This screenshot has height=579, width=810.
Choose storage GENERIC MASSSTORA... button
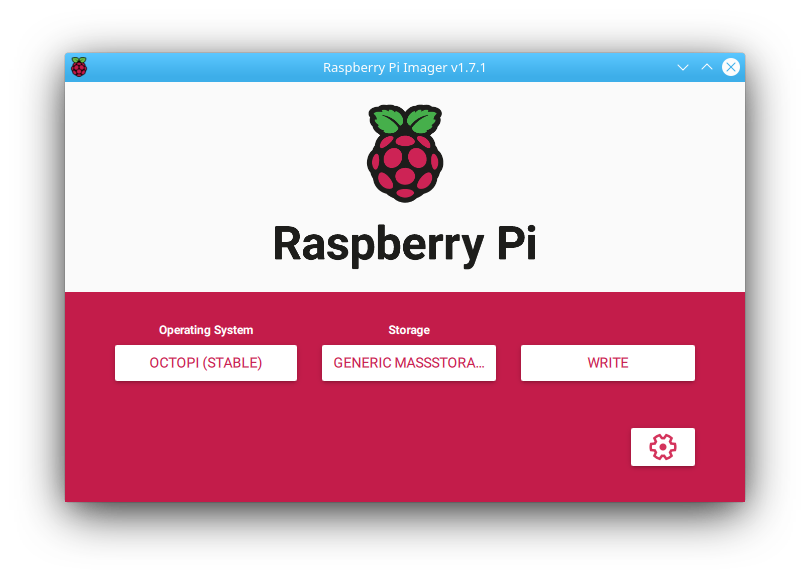click(409, 363)
